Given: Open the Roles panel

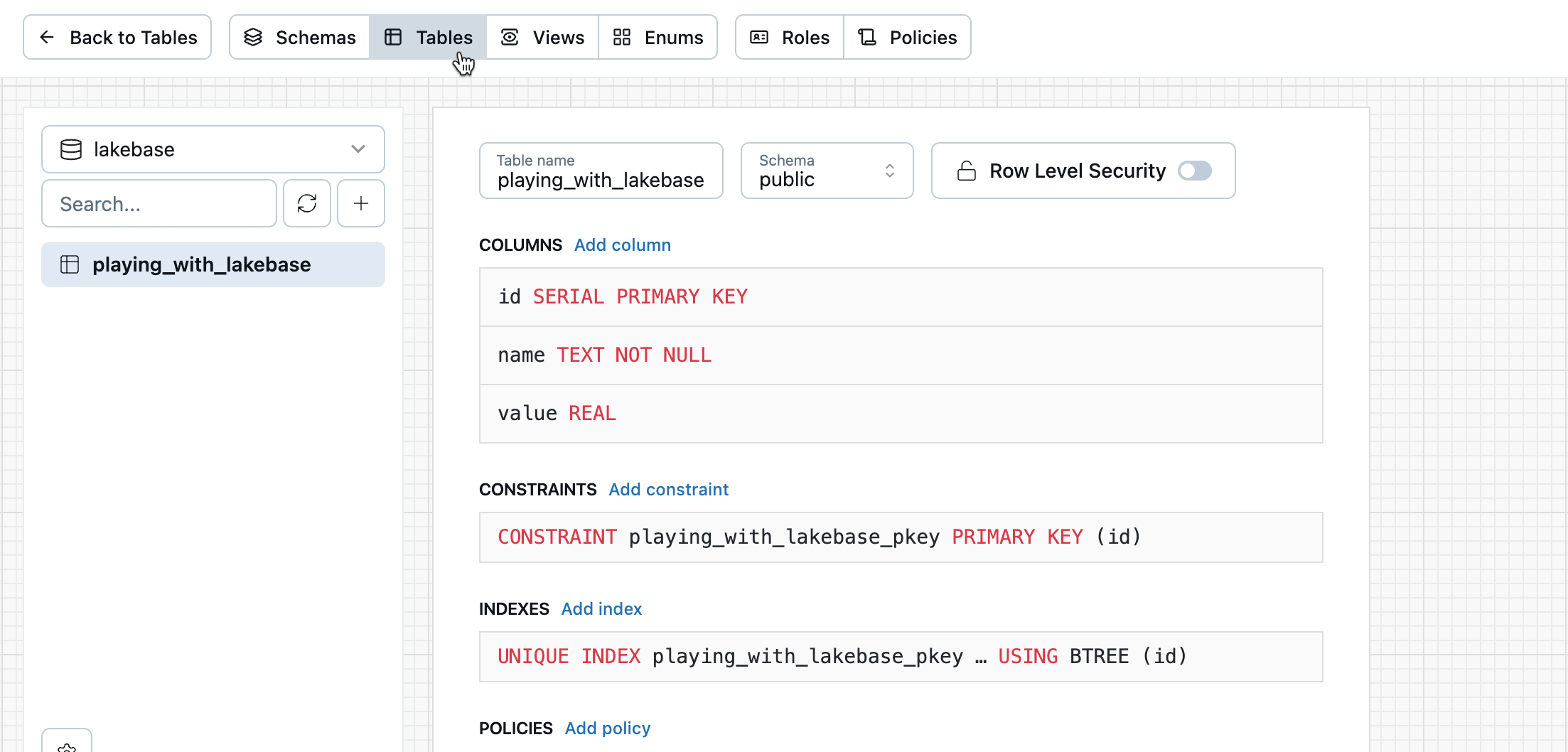Looking at the screenshot, I should [789, 37].
